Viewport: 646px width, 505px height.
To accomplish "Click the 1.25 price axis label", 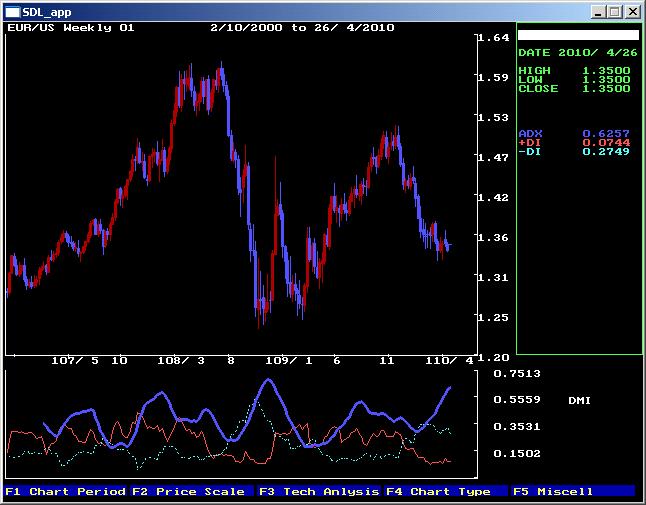I will tap(494, 317).
